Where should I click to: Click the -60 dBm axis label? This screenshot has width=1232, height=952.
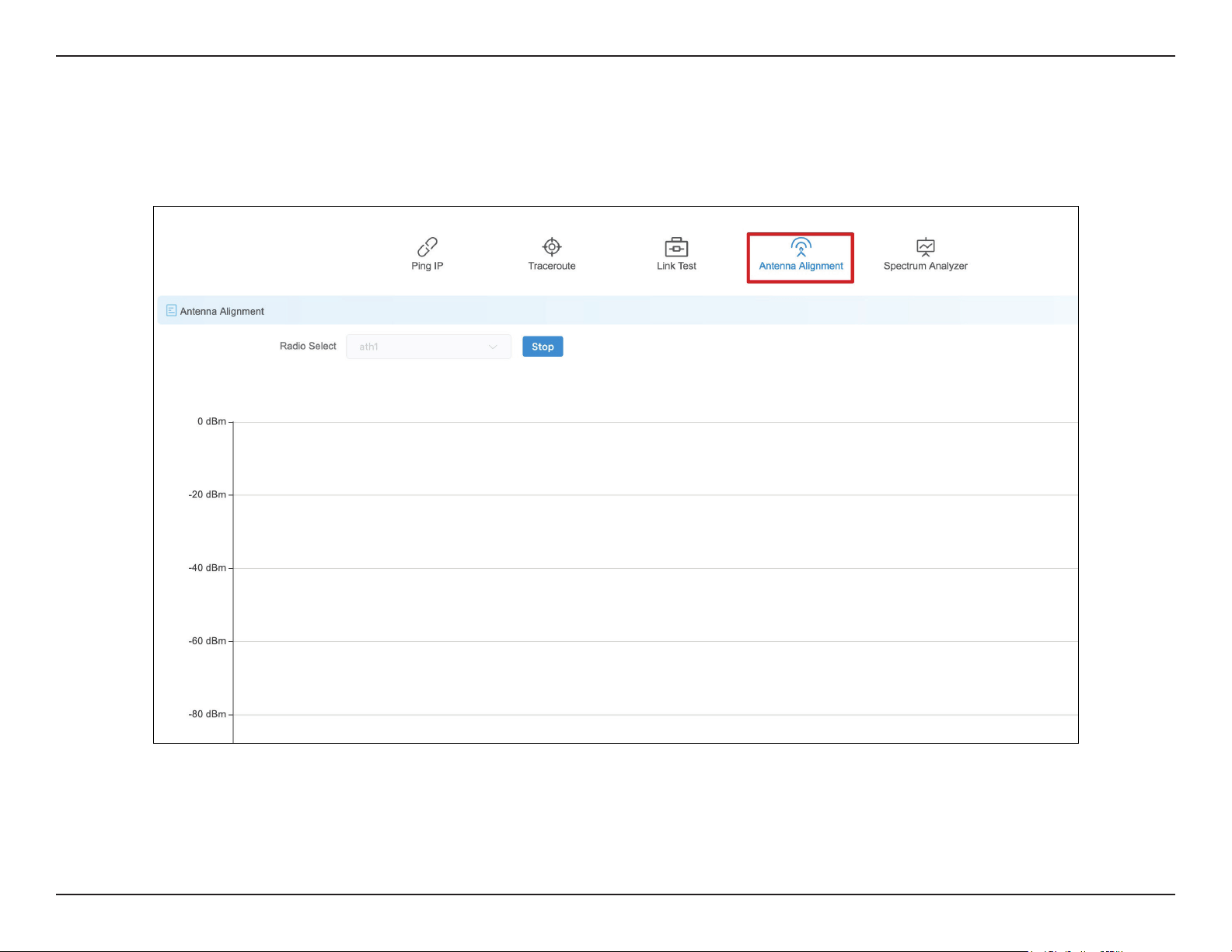(208, 641)
